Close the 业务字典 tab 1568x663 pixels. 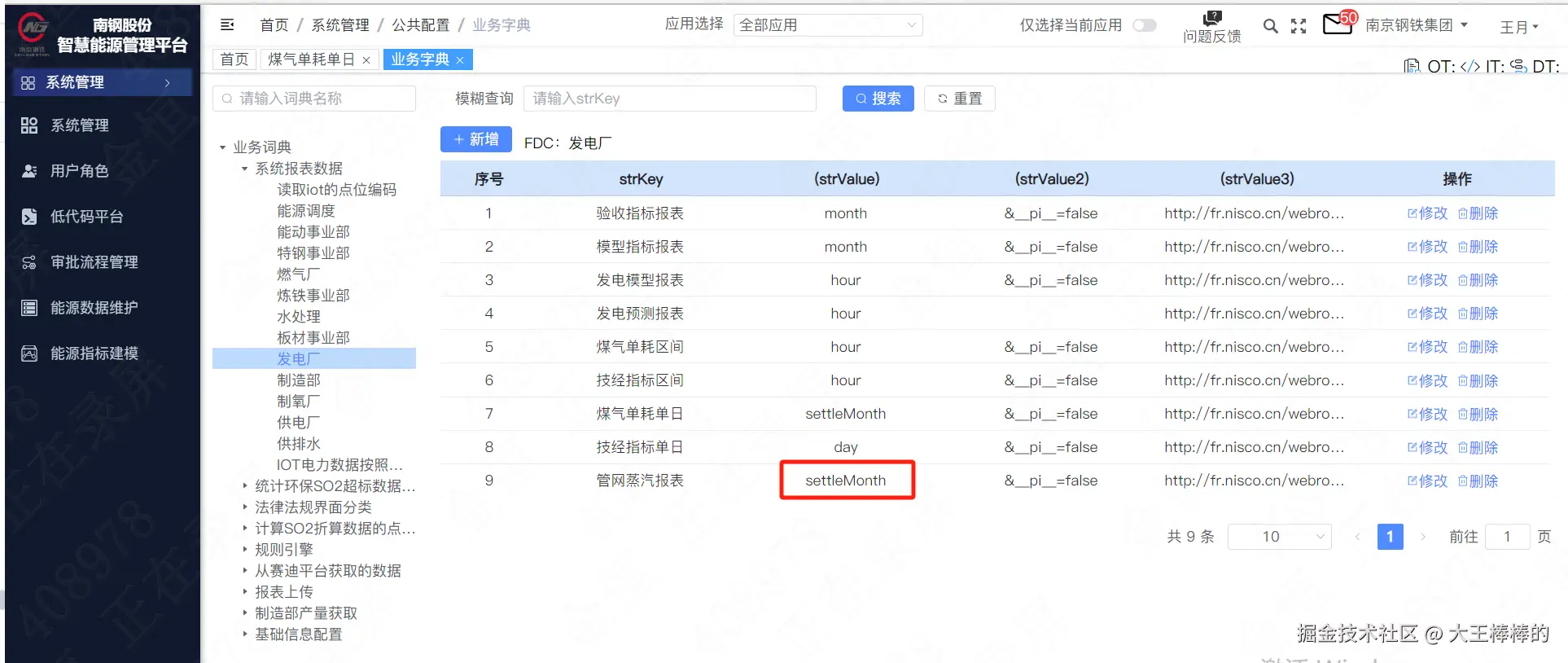click(460, 60)
